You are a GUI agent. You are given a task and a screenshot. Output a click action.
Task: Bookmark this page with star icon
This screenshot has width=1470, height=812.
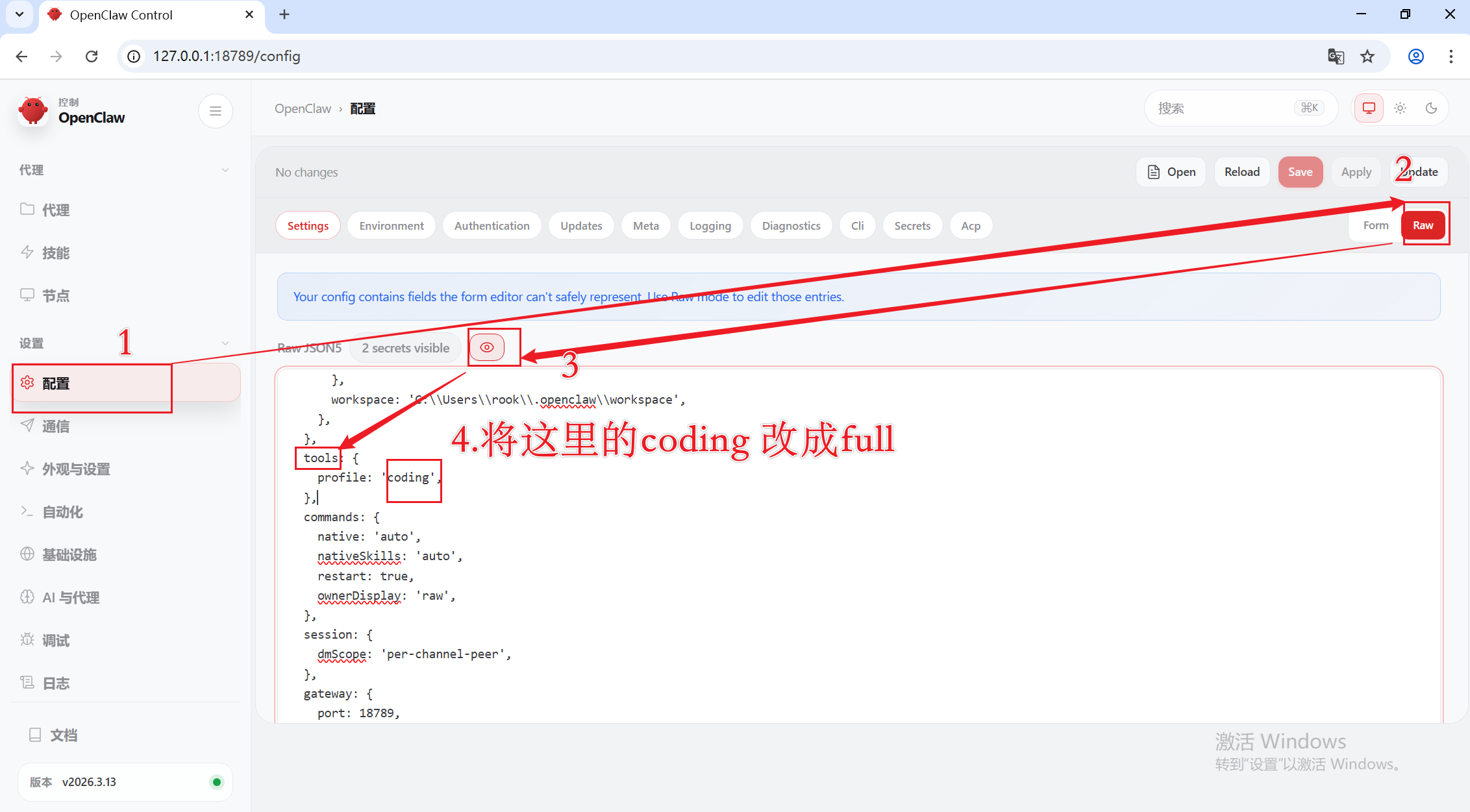point(1367,56)
